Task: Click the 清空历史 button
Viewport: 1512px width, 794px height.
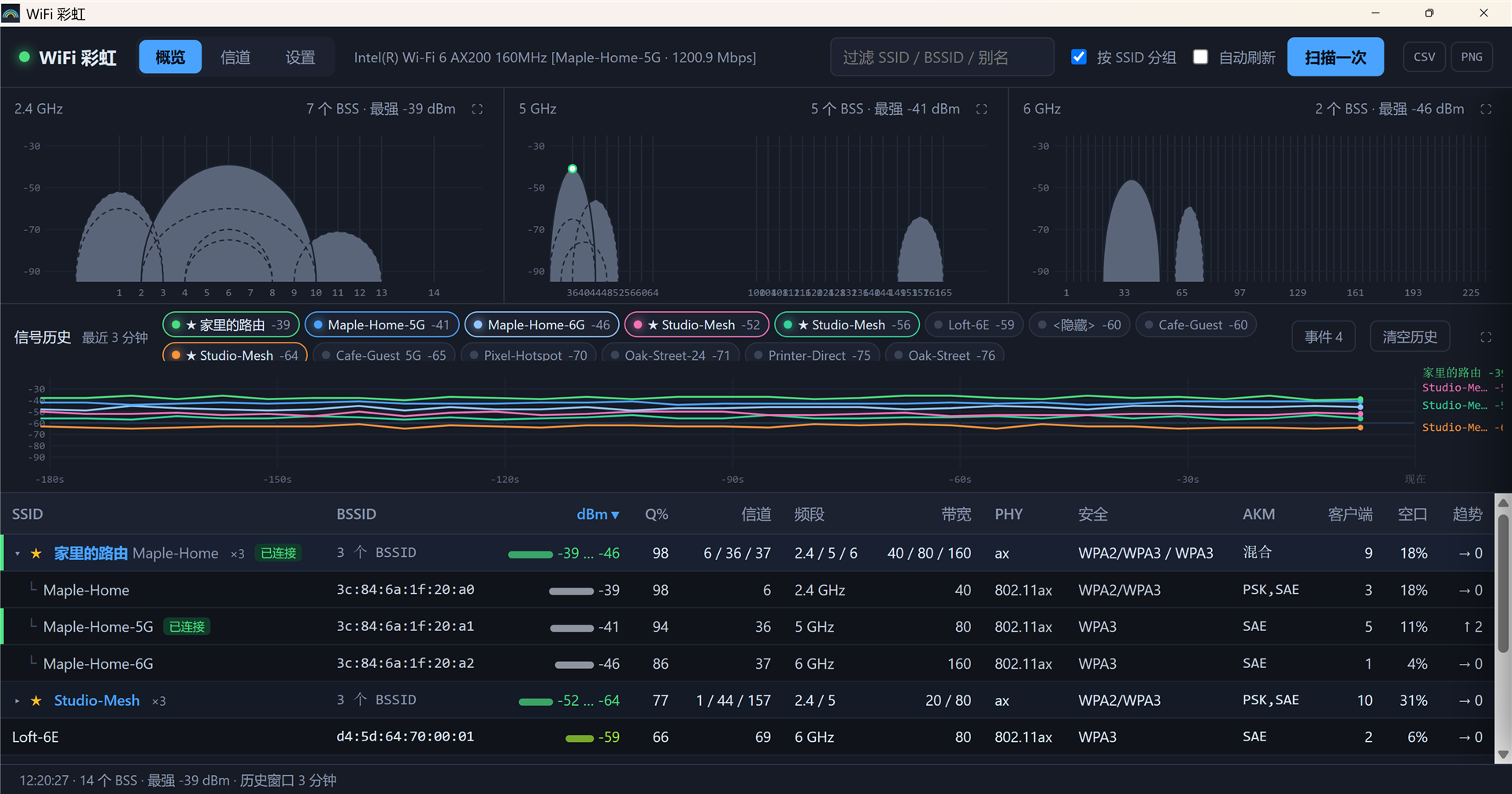Action: [1410, 337]
